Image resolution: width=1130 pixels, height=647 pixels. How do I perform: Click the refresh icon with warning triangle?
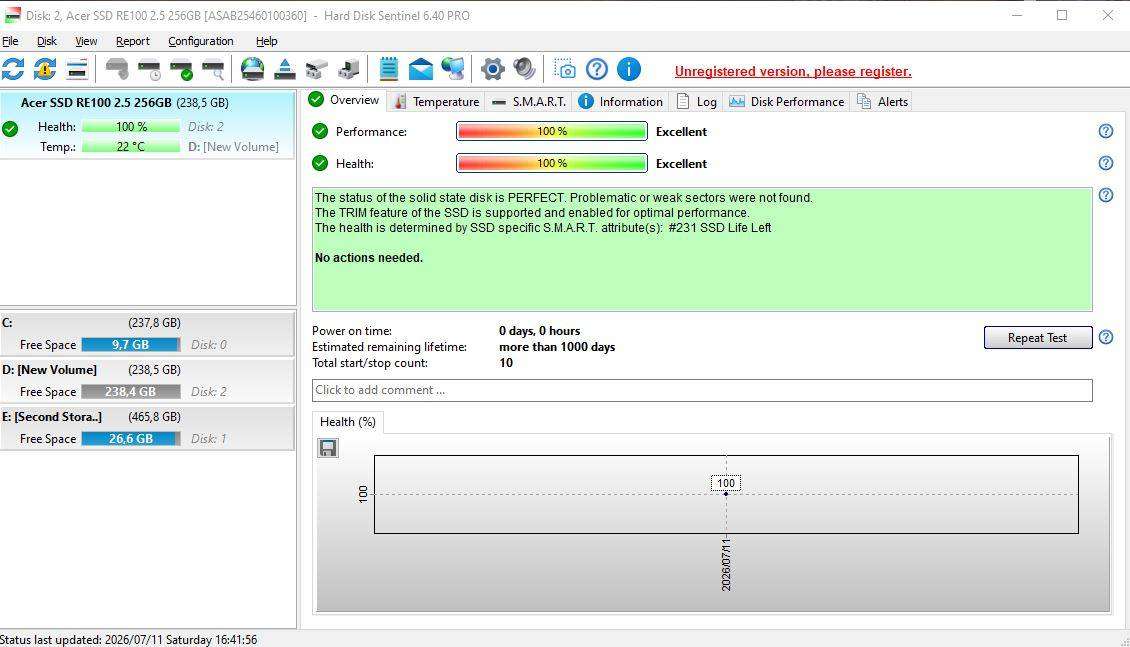45,69
